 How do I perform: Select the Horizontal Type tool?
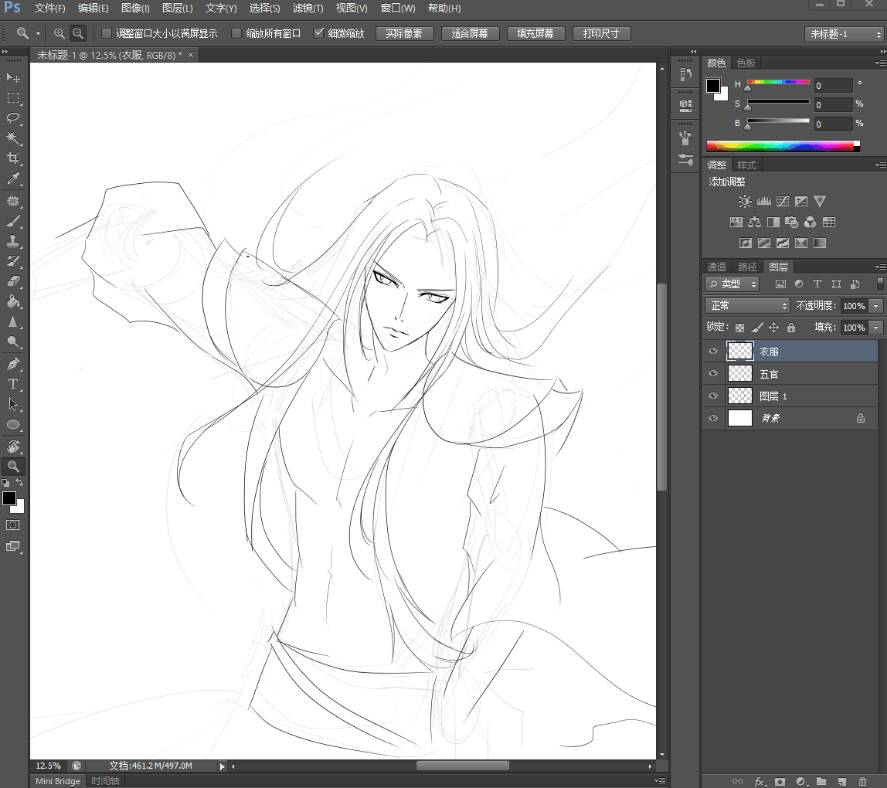[13, 384]
